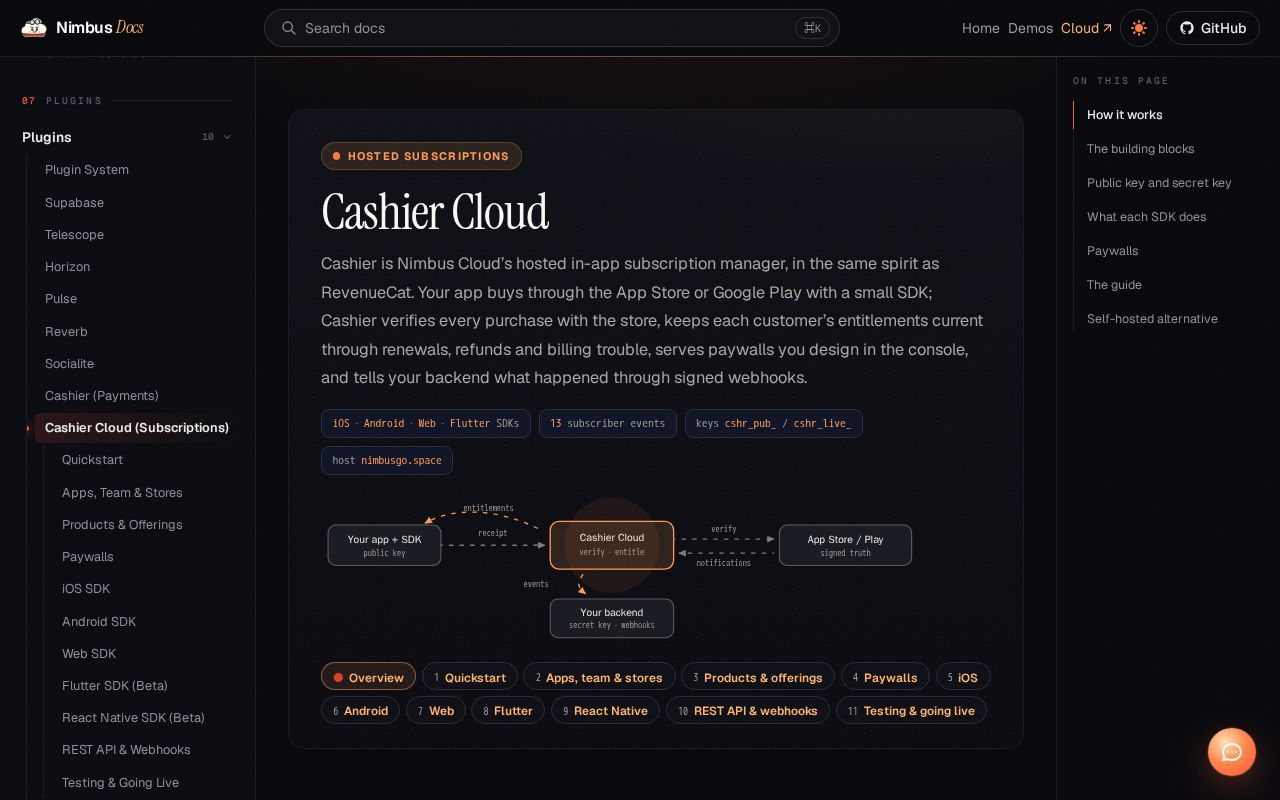The image size is (1280, 800).
Task: Open step 4 Paywalls pill
Action: click(x=885, y=677)
